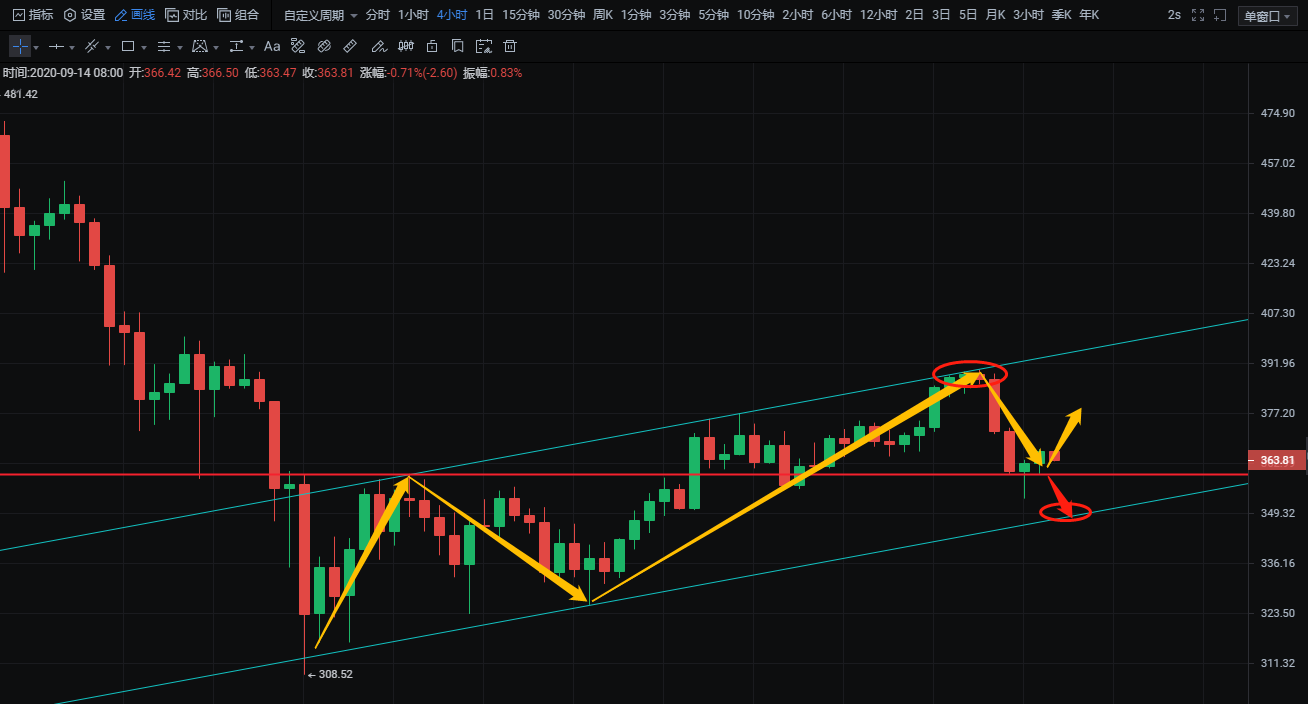Expand the horizontal line tool dropdown arrow
1308x704 pixels.
pyautogui.click(x=73, y=47)
